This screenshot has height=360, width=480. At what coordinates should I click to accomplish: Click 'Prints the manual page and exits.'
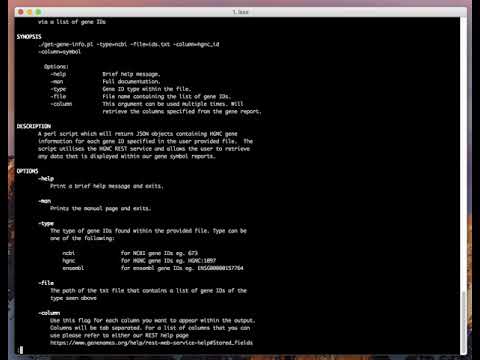point(101,208)
